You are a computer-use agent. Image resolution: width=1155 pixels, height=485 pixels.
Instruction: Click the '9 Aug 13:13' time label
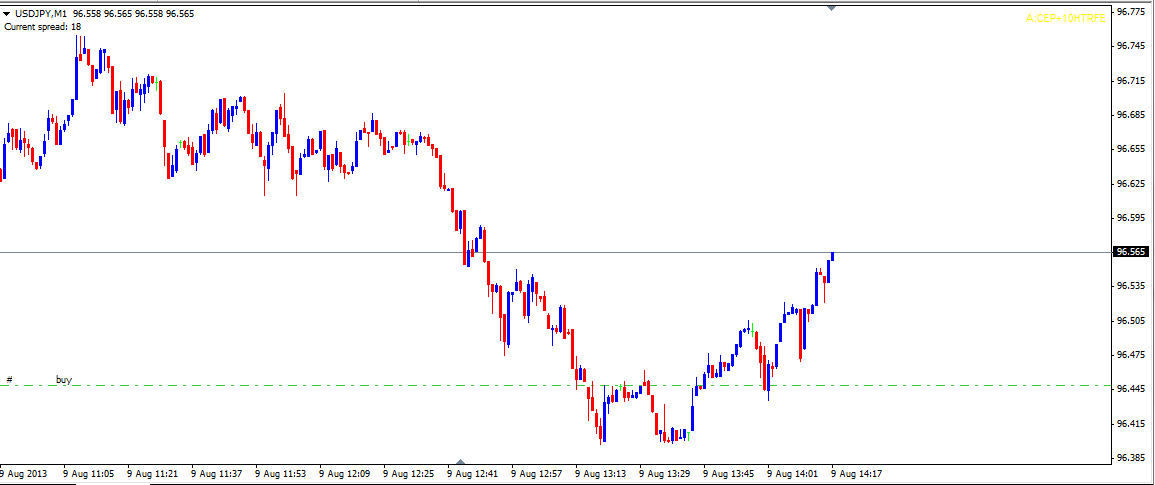[x=601, y=473]
